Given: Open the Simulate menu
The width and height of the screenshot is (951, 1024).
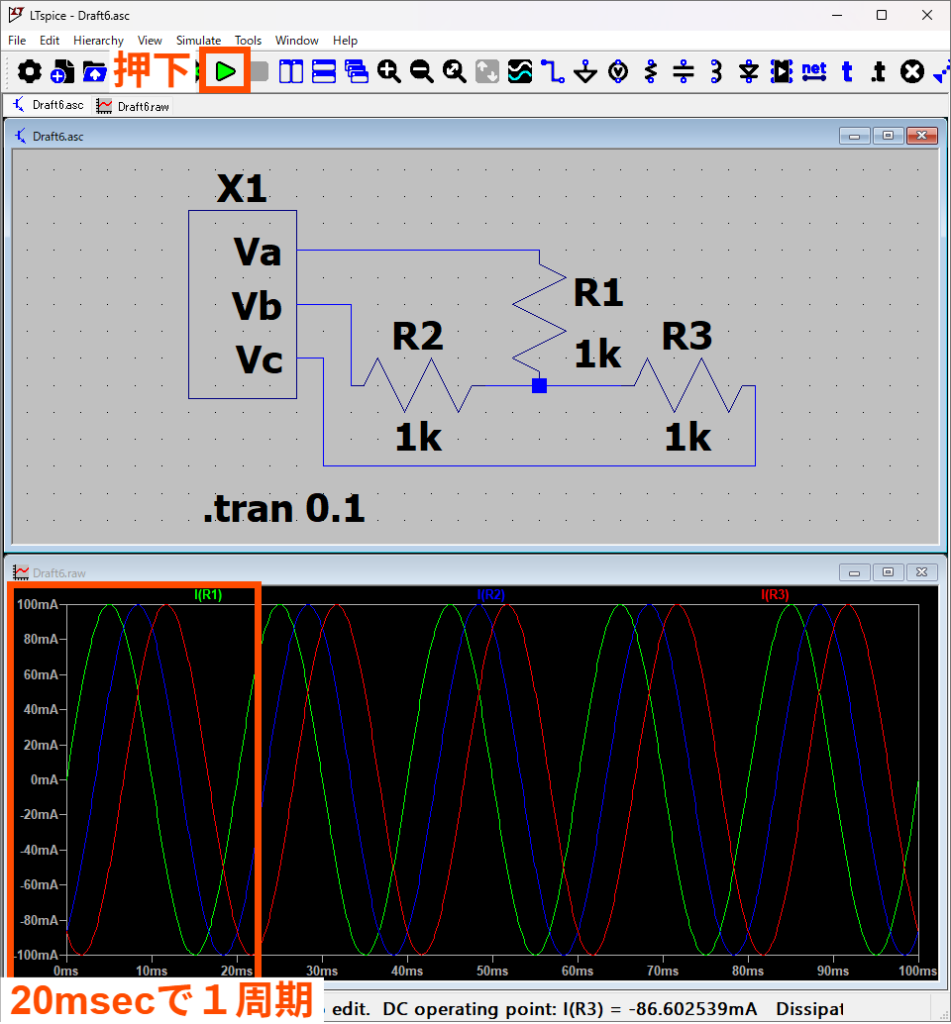Looking at the screenshot, I should (x=198, y=41).
